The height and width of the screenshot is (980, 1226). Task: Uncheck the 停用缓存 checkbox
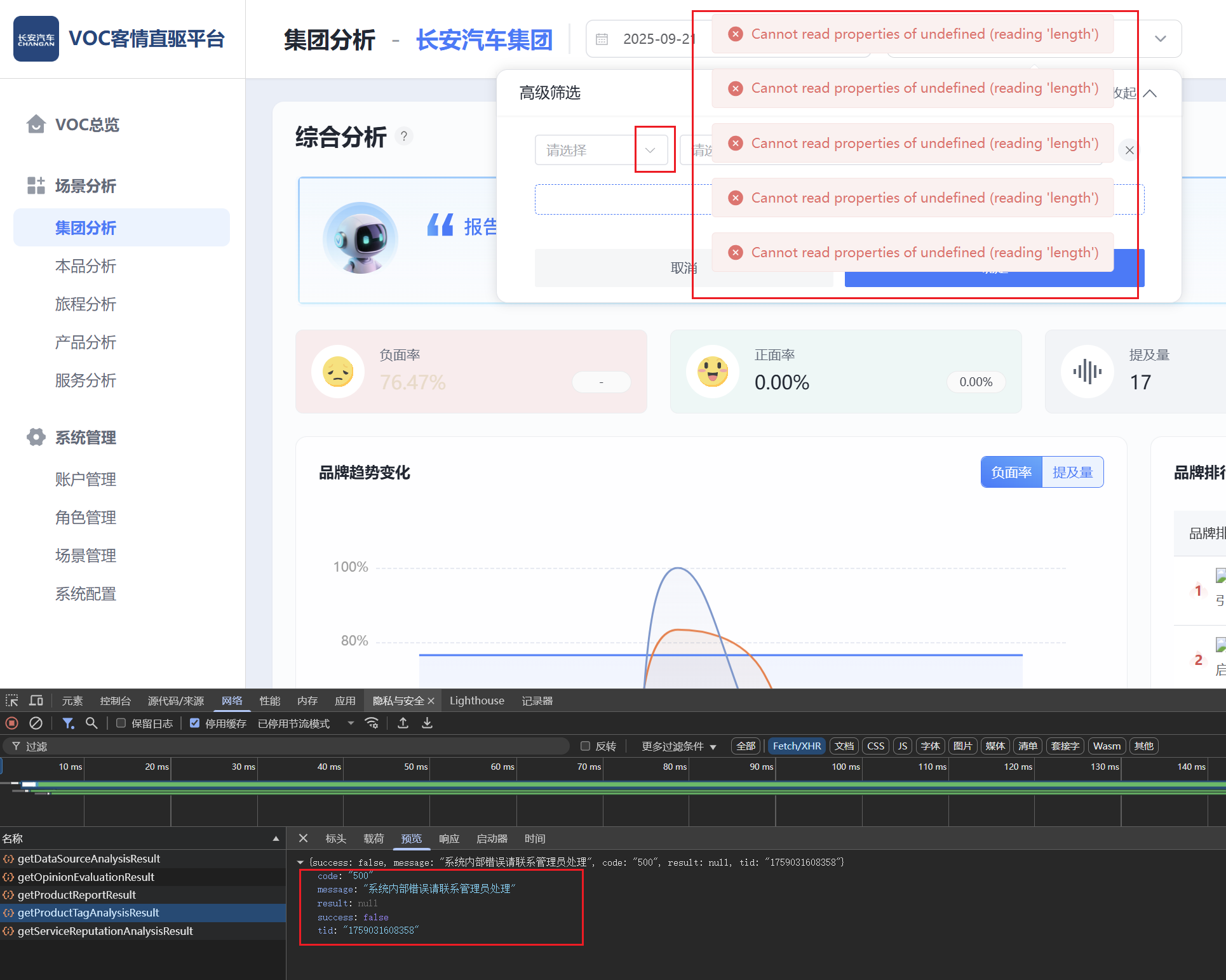194,723
